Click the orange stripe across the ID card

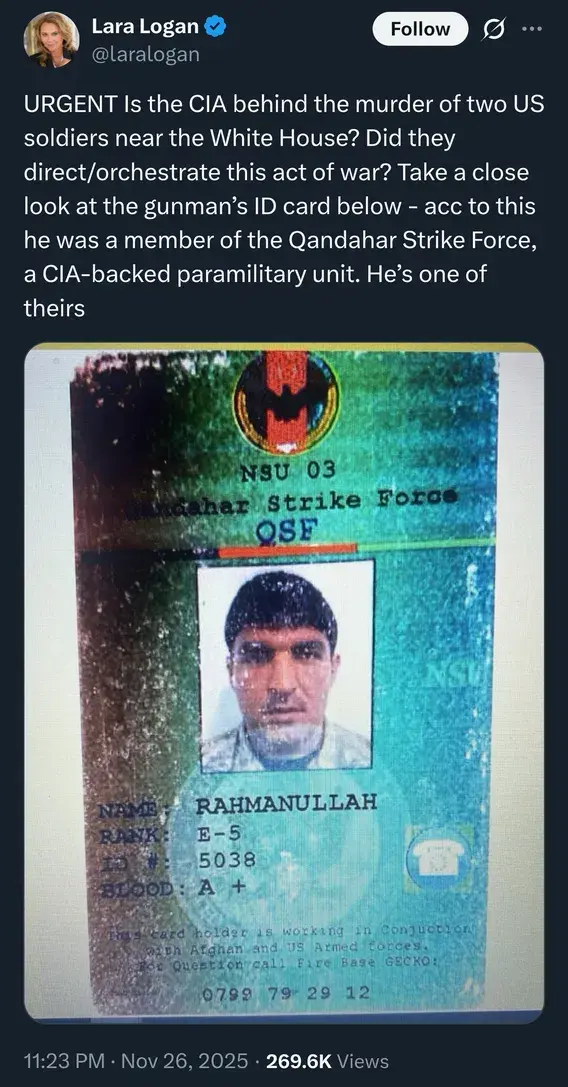(x=287, y=549)
